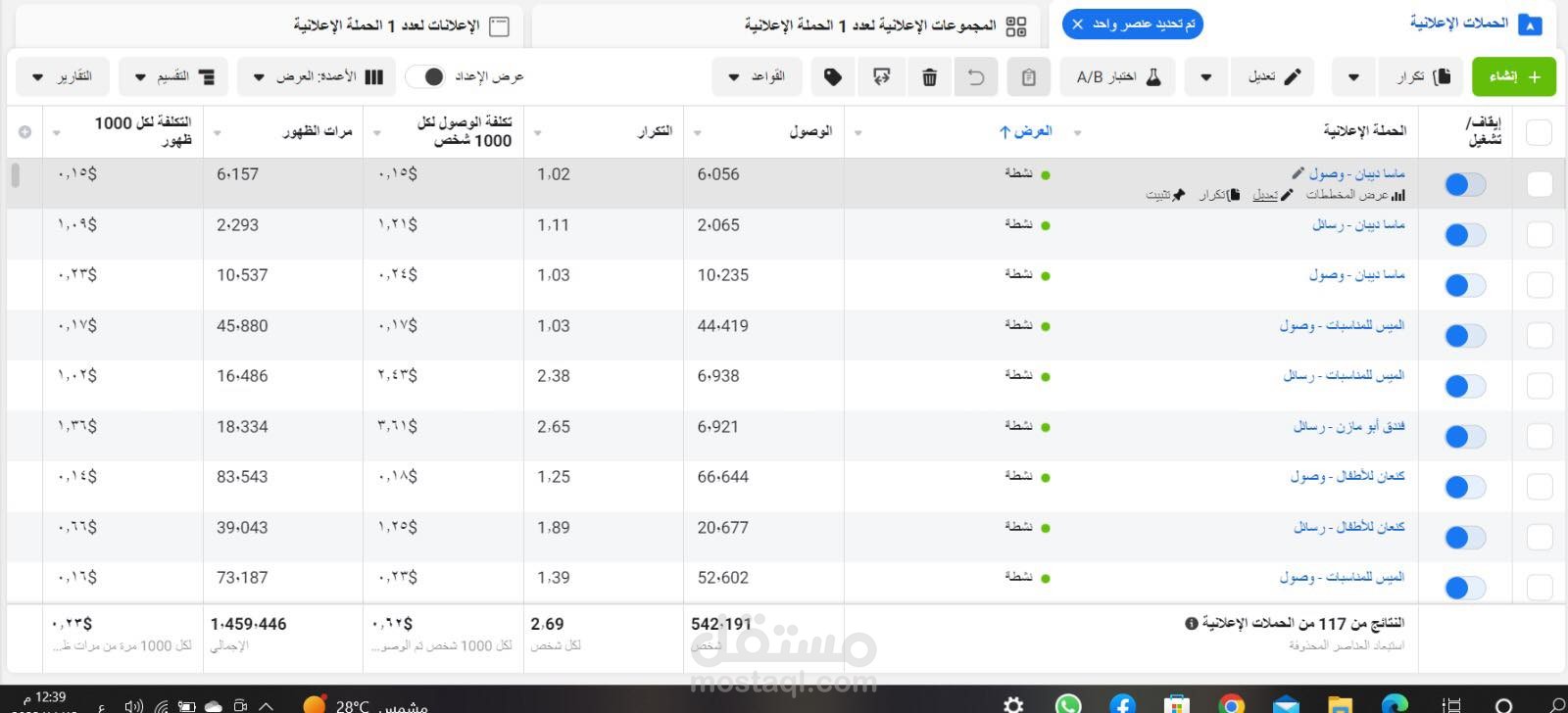The image size is (1568, 713).
Task: Click عرض المخططات view charts link
Action: click(x=1356, y=195)
